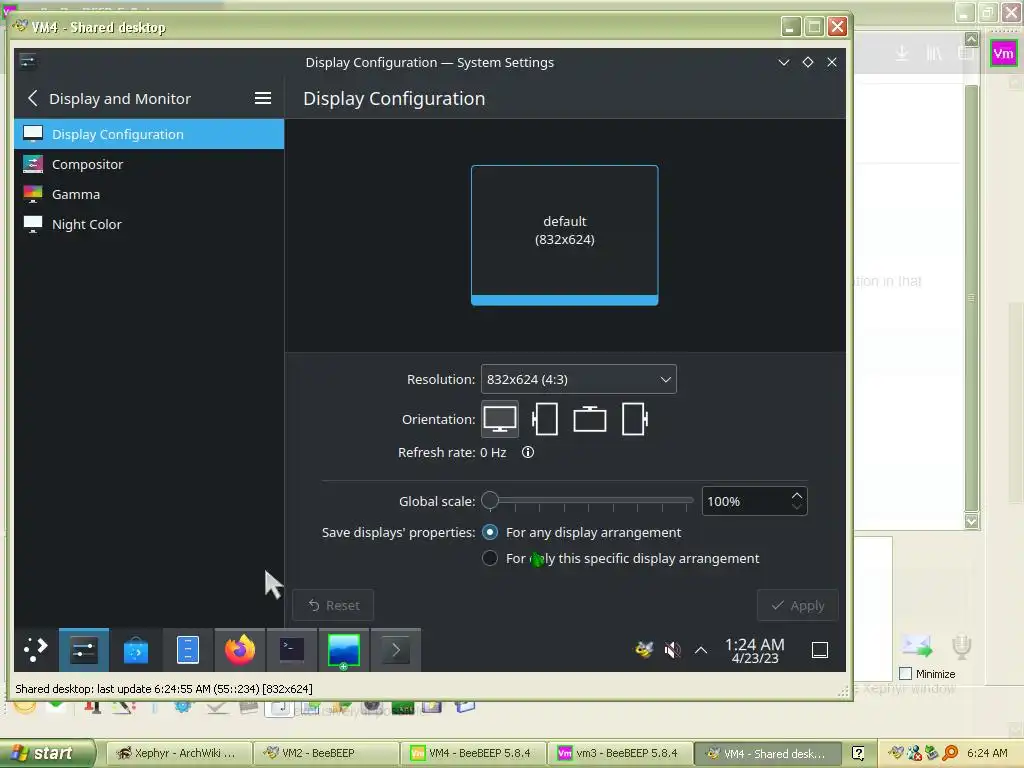Click the blue landscape image icon in panel
The image size is (1024, 768).
pyautogui.click(x=344, y=650)
